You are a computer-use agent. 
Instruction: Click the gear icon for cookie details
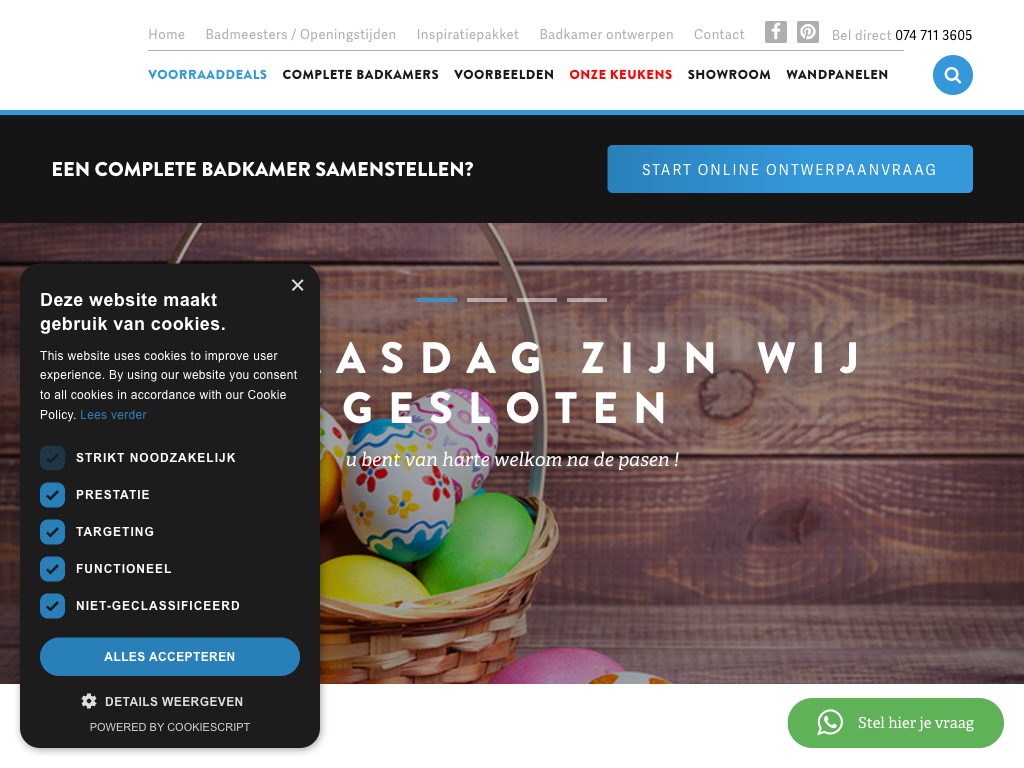click(89, 701)
